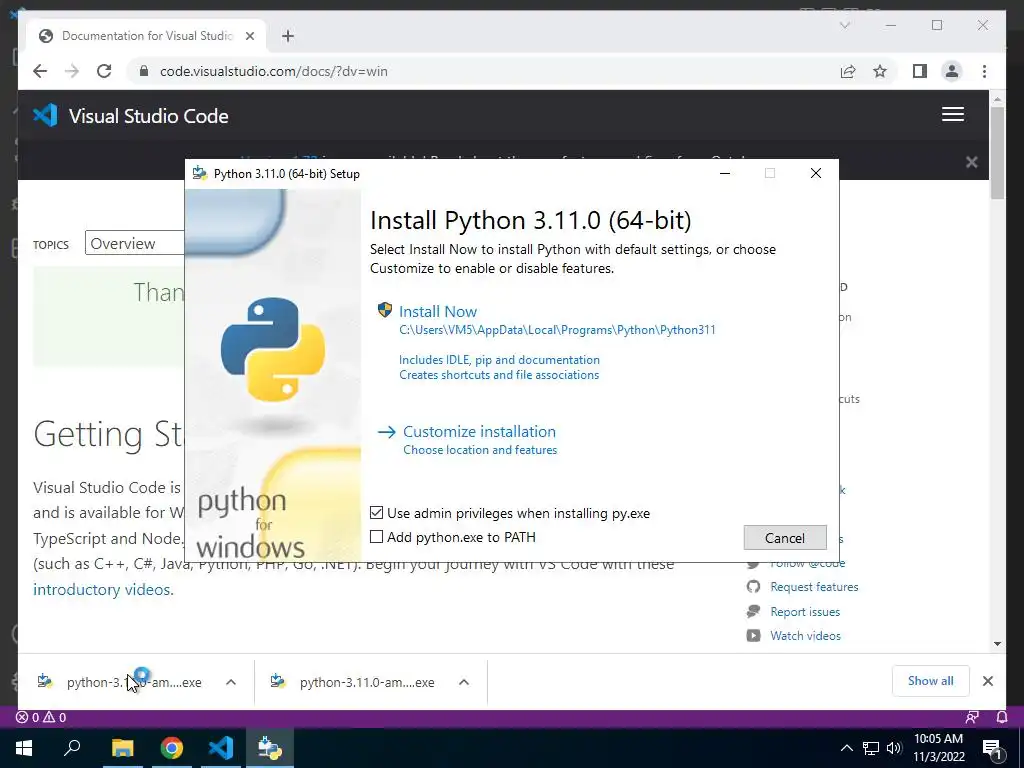Close the Chrome downloads bar
Image resolution: width=1024 pixels, height=768 pixels.
[x=987, y=681]
